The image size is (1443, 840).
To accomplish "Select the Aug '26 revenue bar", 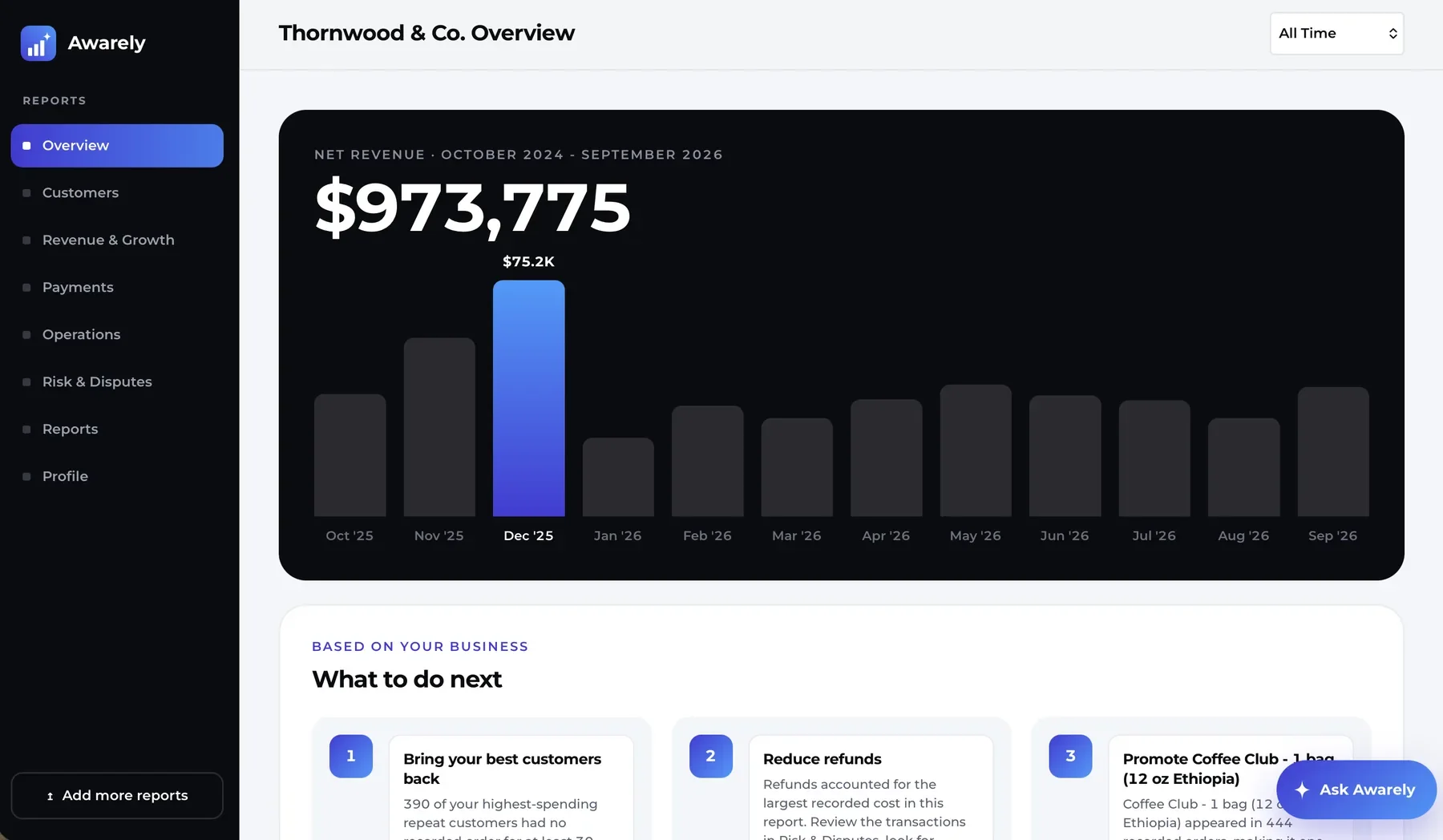I will [1244, 467].
